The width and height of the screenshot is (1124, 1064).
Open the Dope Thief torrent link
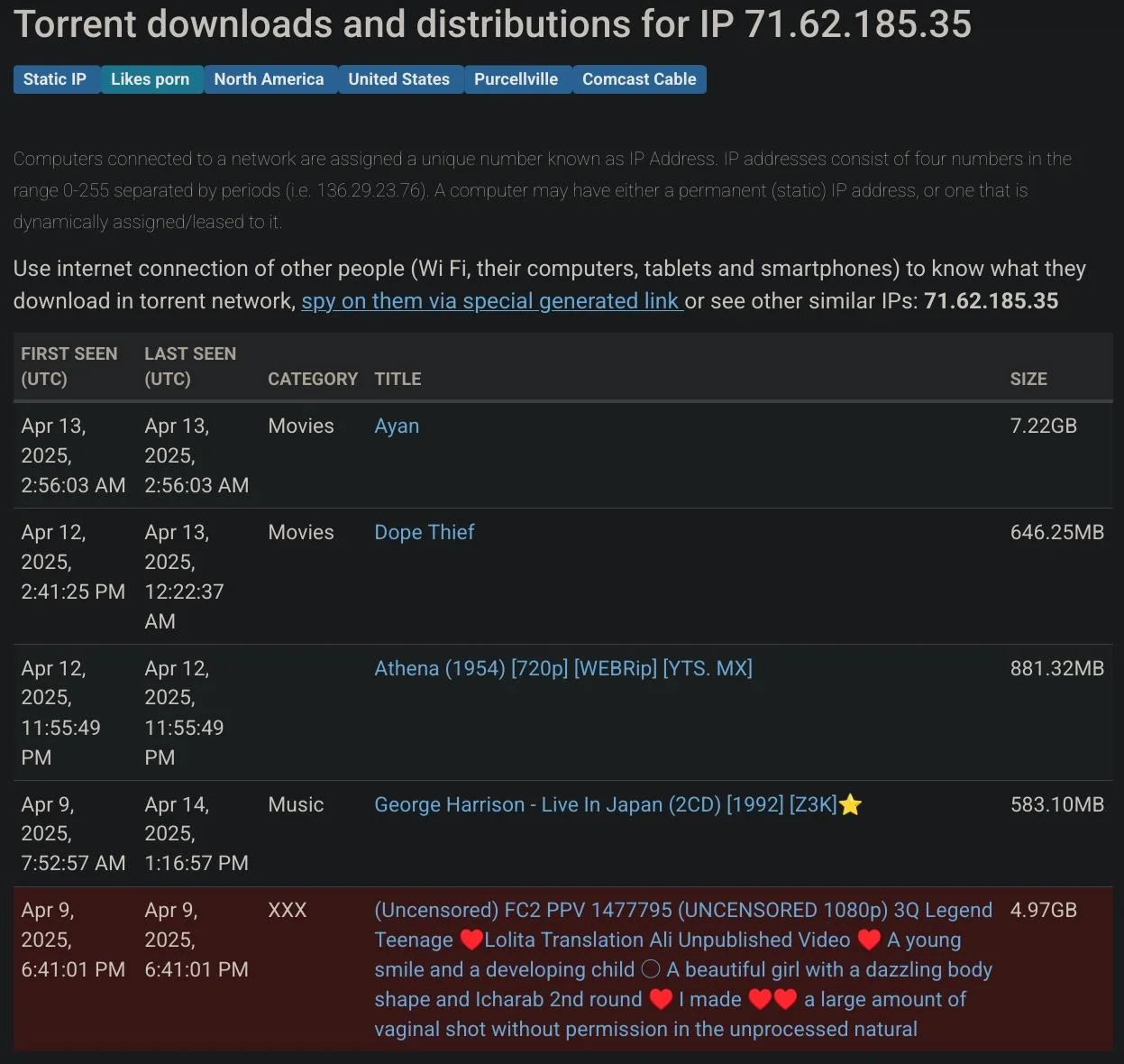point(424,532)
